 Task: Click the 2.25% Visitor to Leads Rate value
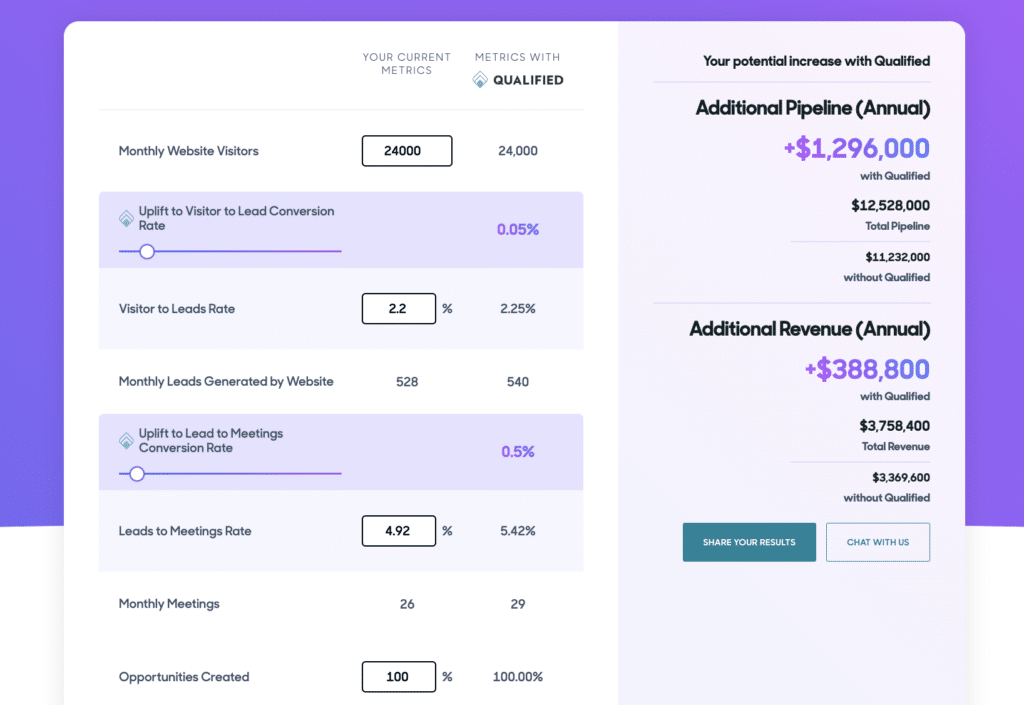(518, 309)
